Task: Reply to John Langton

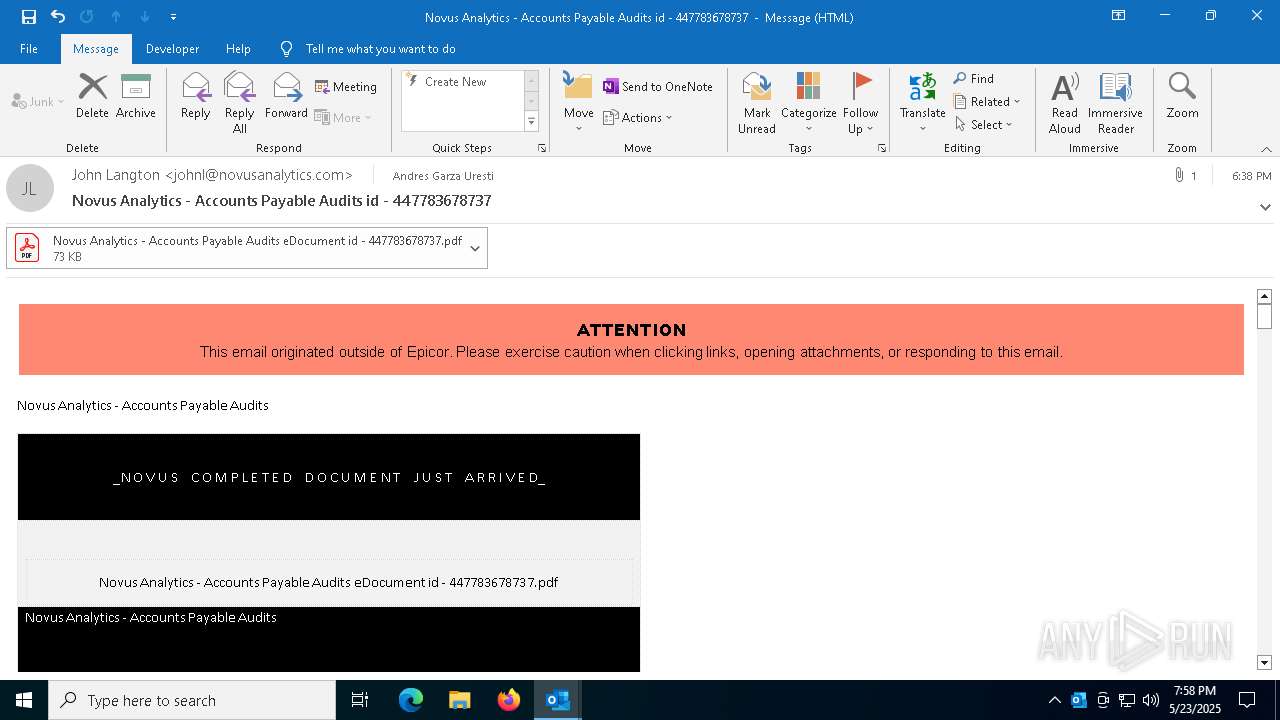Action: coord(196,97)
